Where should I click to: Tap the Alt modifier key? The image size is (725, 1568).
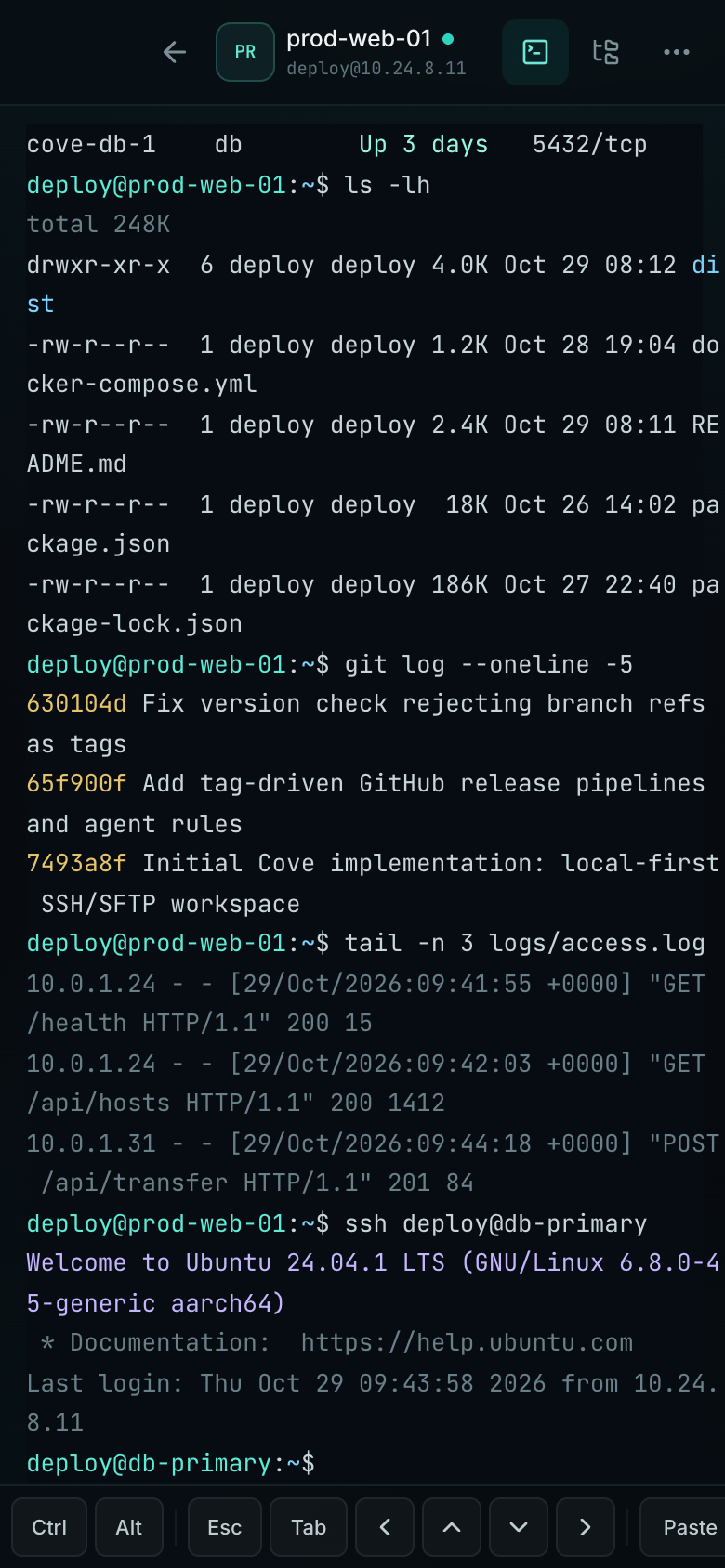pyautogui.click(x=129, y=1527)
